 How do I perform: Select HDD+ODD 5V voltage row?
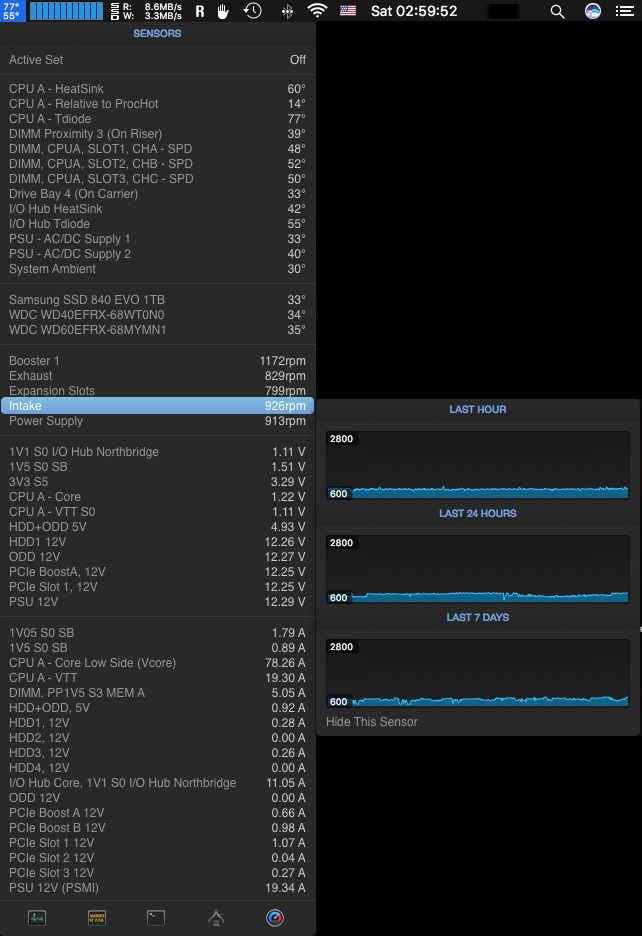[158, 526]
